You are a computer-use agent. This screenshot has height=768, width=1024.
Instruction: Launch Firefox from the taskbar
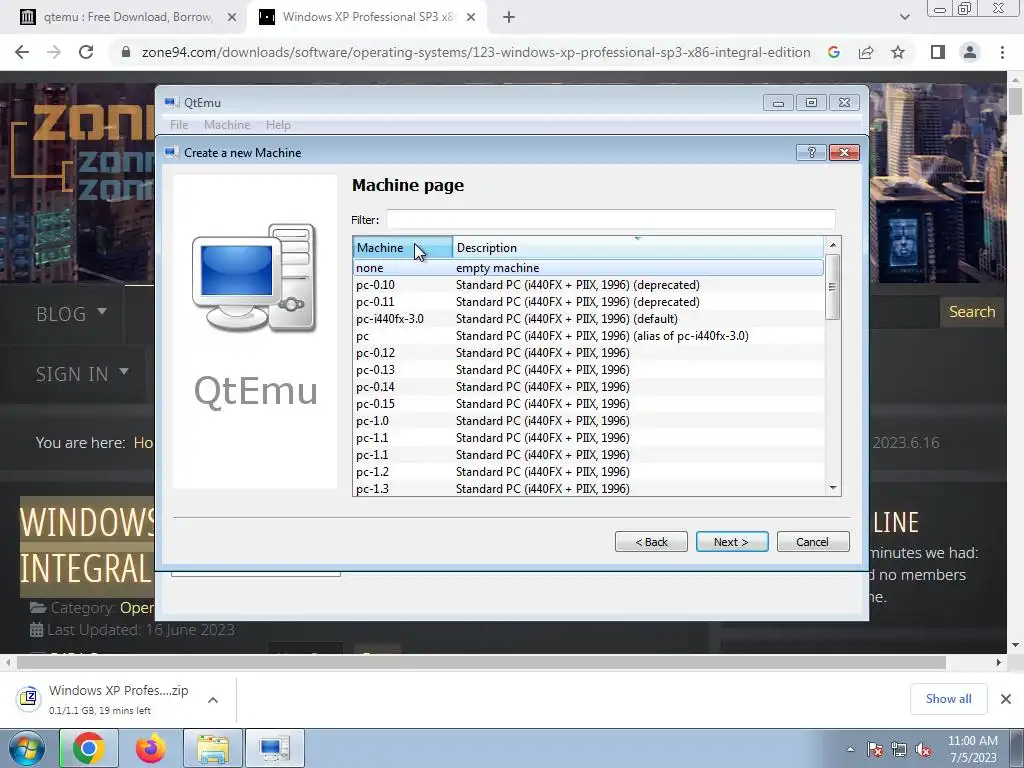150,748
